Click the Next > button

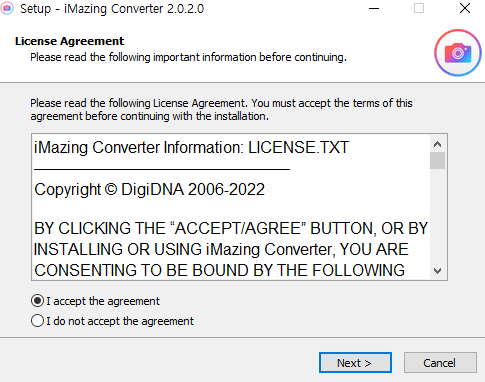pos(355,363)
